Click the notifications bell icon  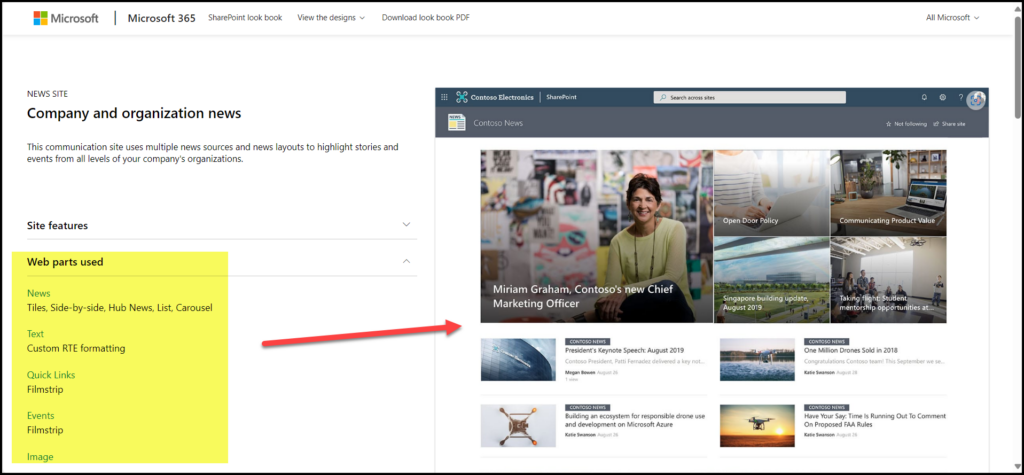tap(924, 97)
